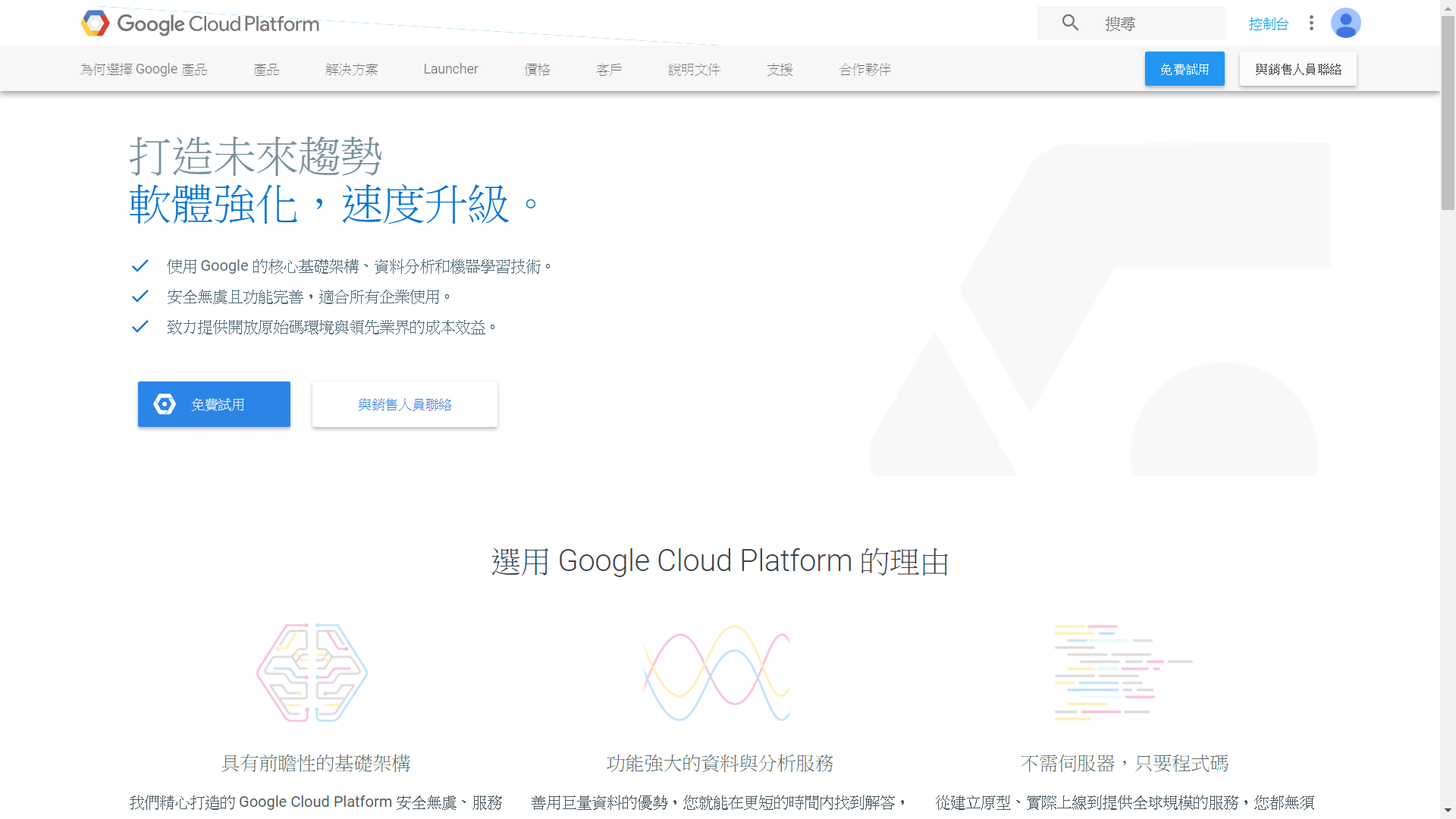Click the 打造未來趨勢 headline text
Screen dimensions: 1456x819
pos(256,156)
